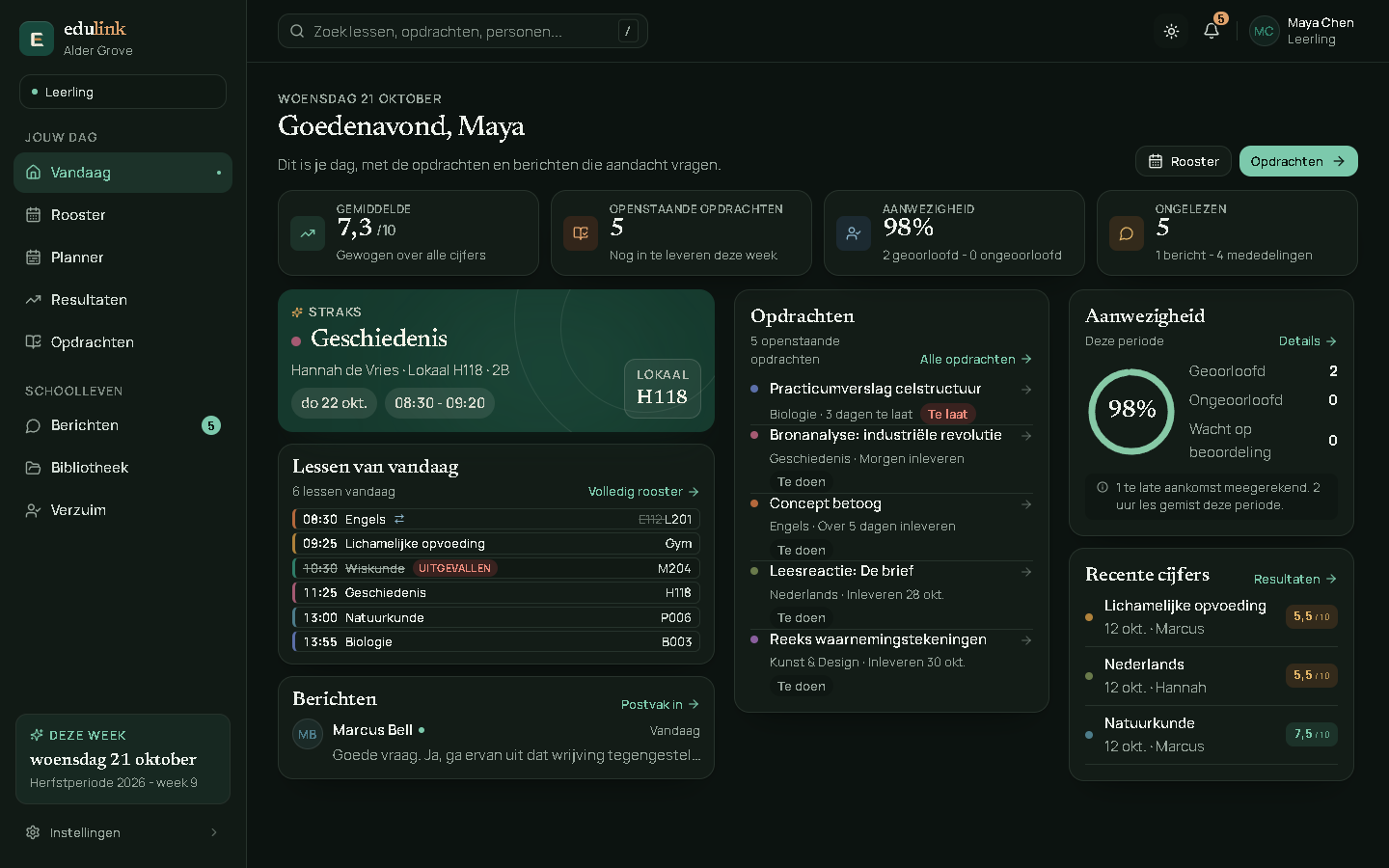
Task: Click the Gemiddelde trend icon
Action: click(308, 233)
